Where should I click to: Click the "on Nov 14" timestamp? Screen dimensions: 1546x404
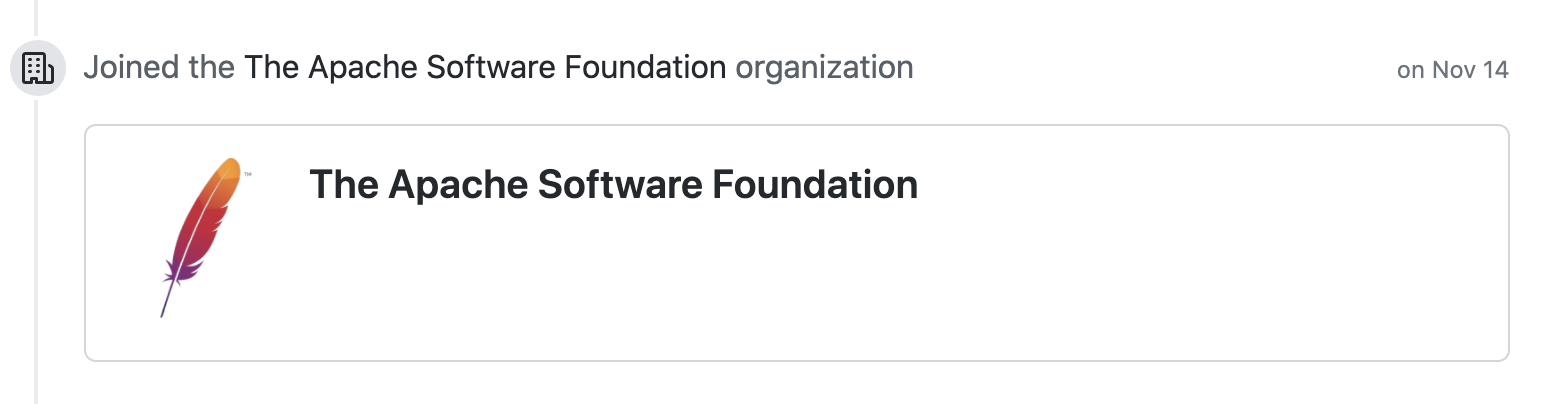[x=1452, y=70]
